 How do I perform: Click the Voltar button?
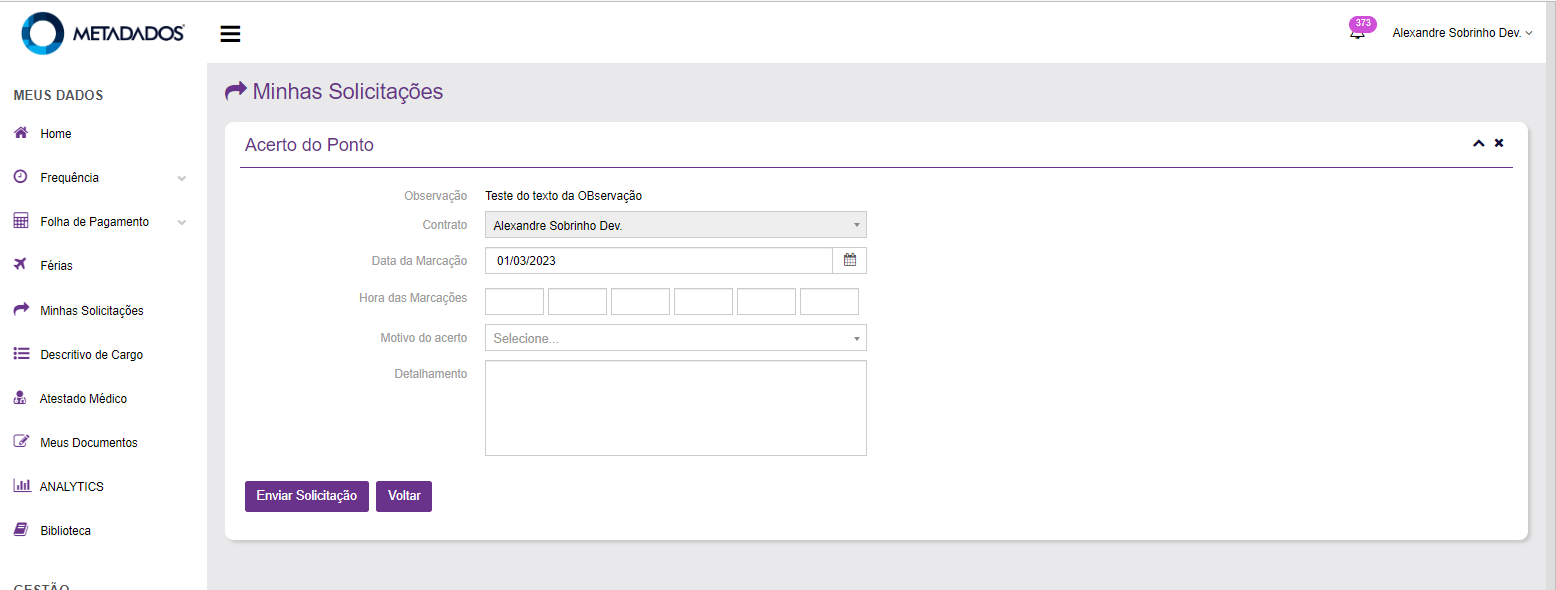404,496
